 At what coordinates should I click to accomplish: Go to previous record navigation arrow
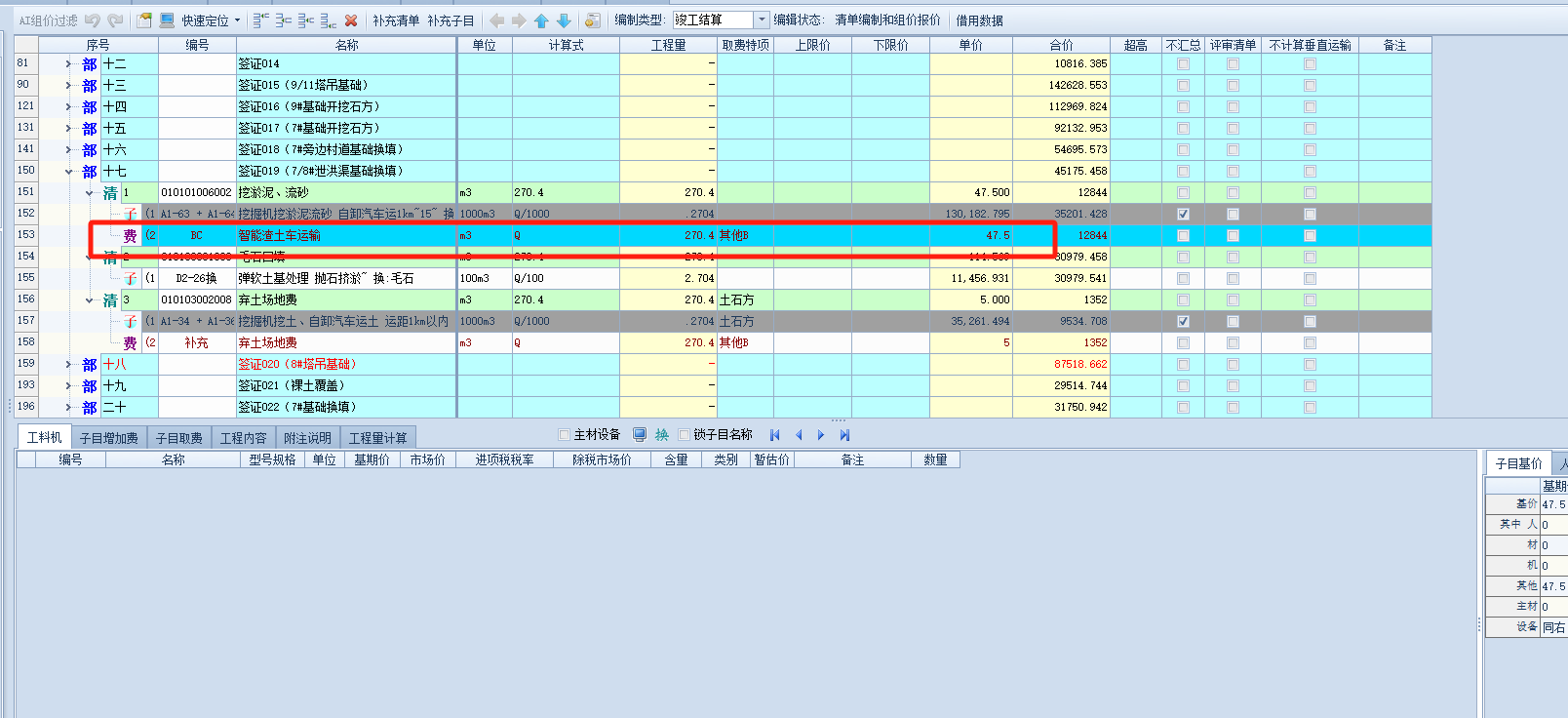tap(799, 435)
